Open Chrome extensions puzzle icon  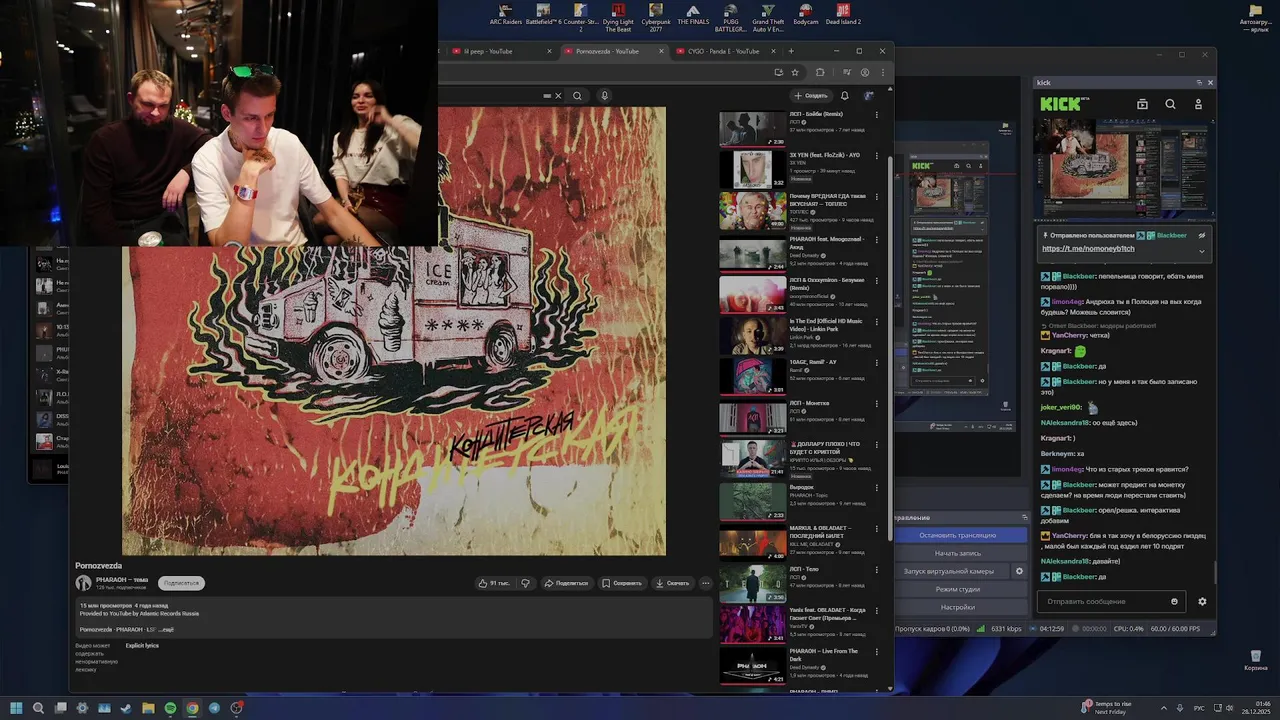820,72
